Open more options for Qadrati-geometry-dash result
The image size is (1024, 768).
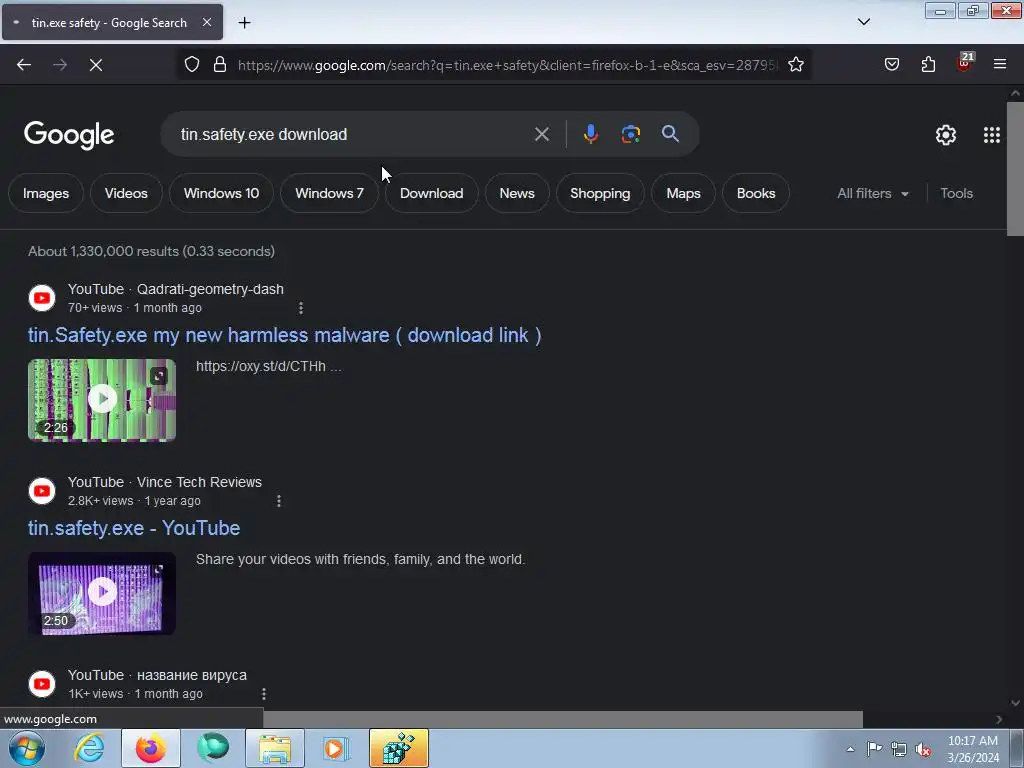300,308
